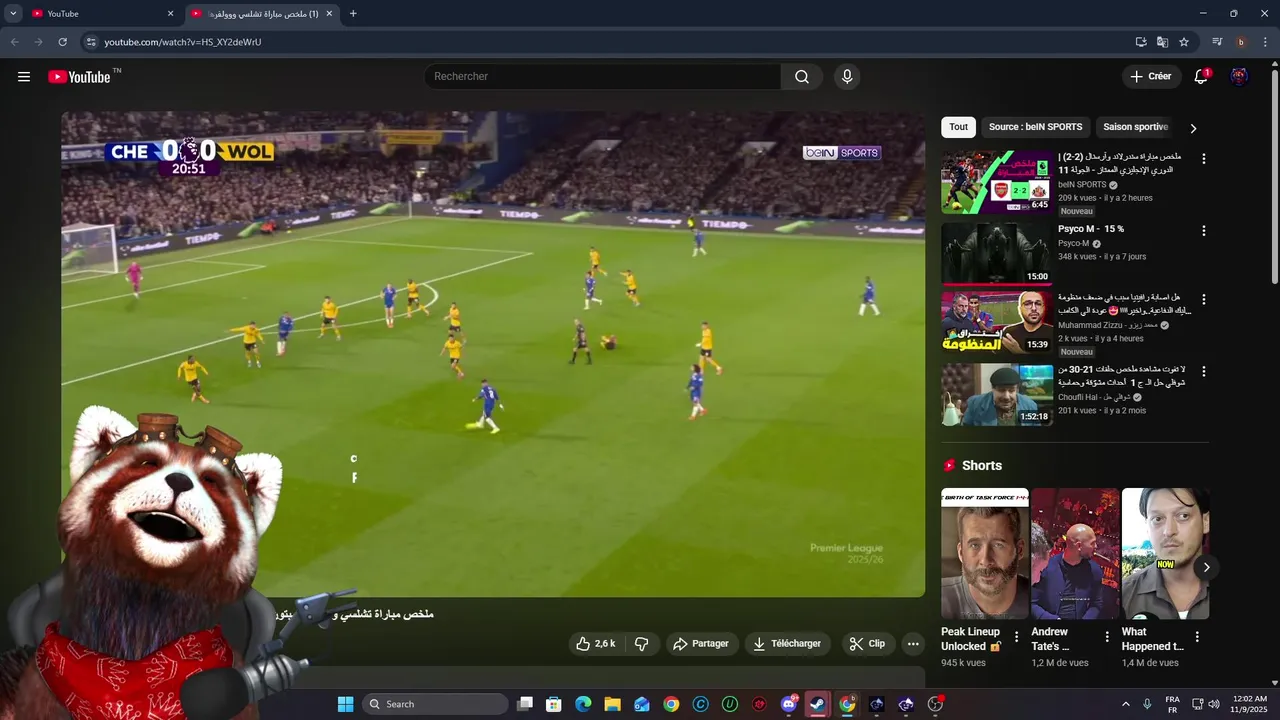
Task: Open the notifications bell
Action: [x=1202, y=77]
